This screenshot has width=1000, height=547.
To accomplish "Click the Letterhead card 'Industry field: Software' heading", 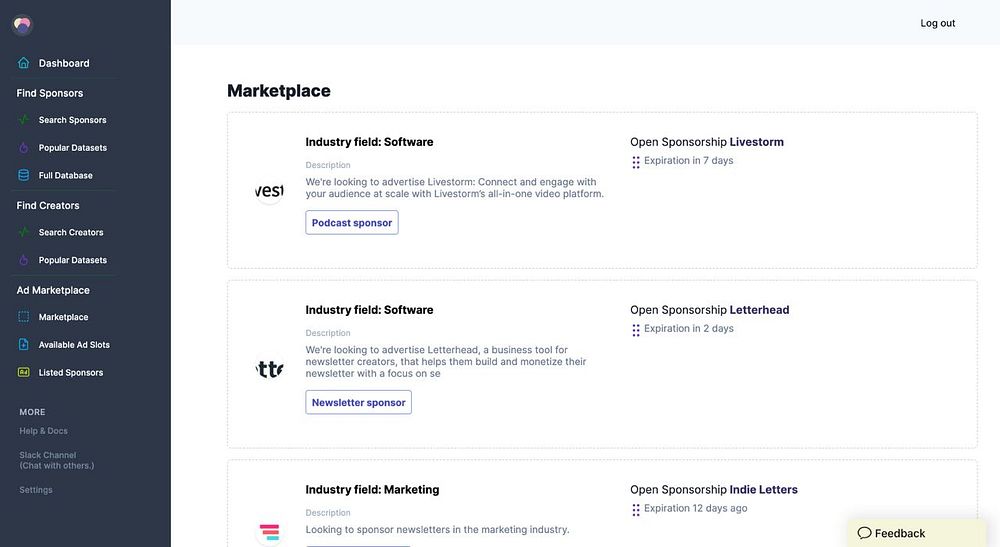I will pyautogui.click(x=369, y=309).
